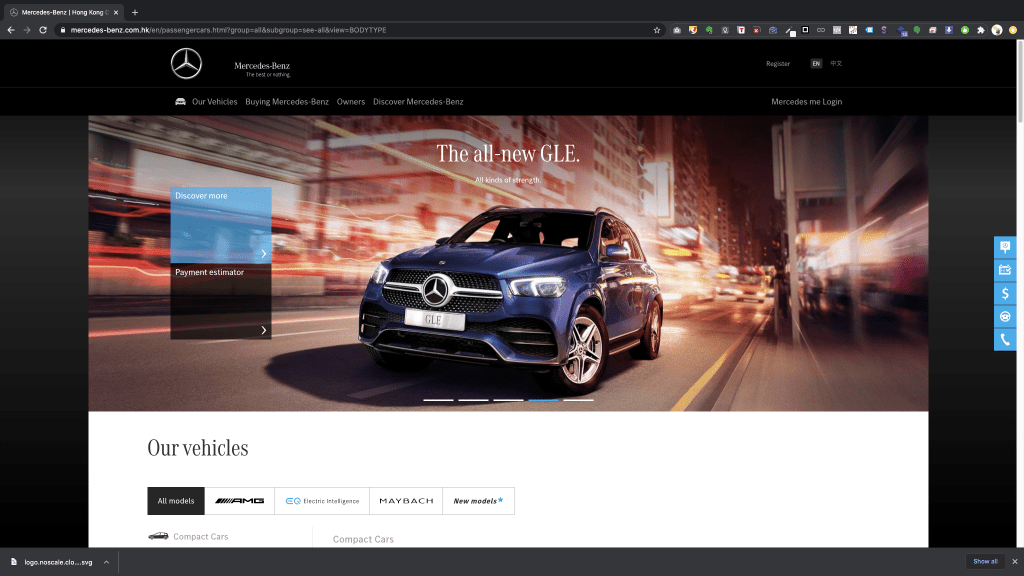Viewport: 1024px width, 576px height.
Task: Click the phone contact sidebar icon
Action: [x=1005, y=340]
